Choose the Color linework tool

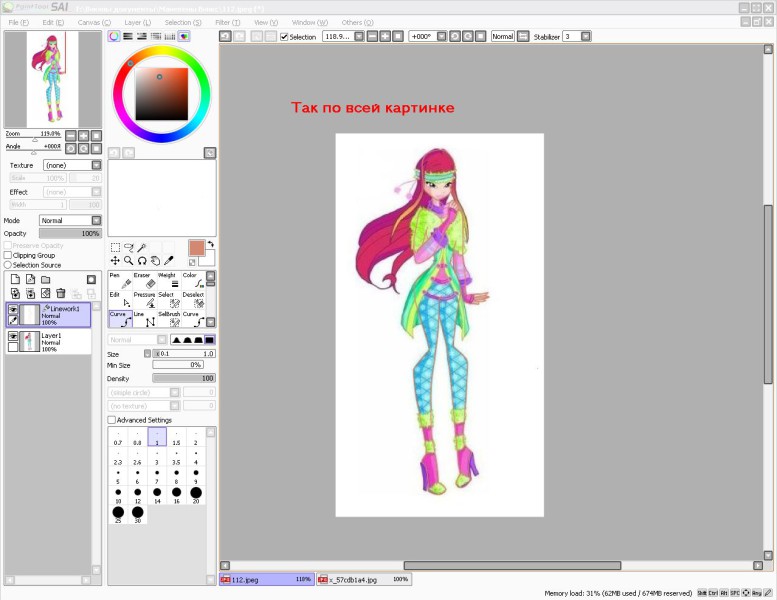193,280
